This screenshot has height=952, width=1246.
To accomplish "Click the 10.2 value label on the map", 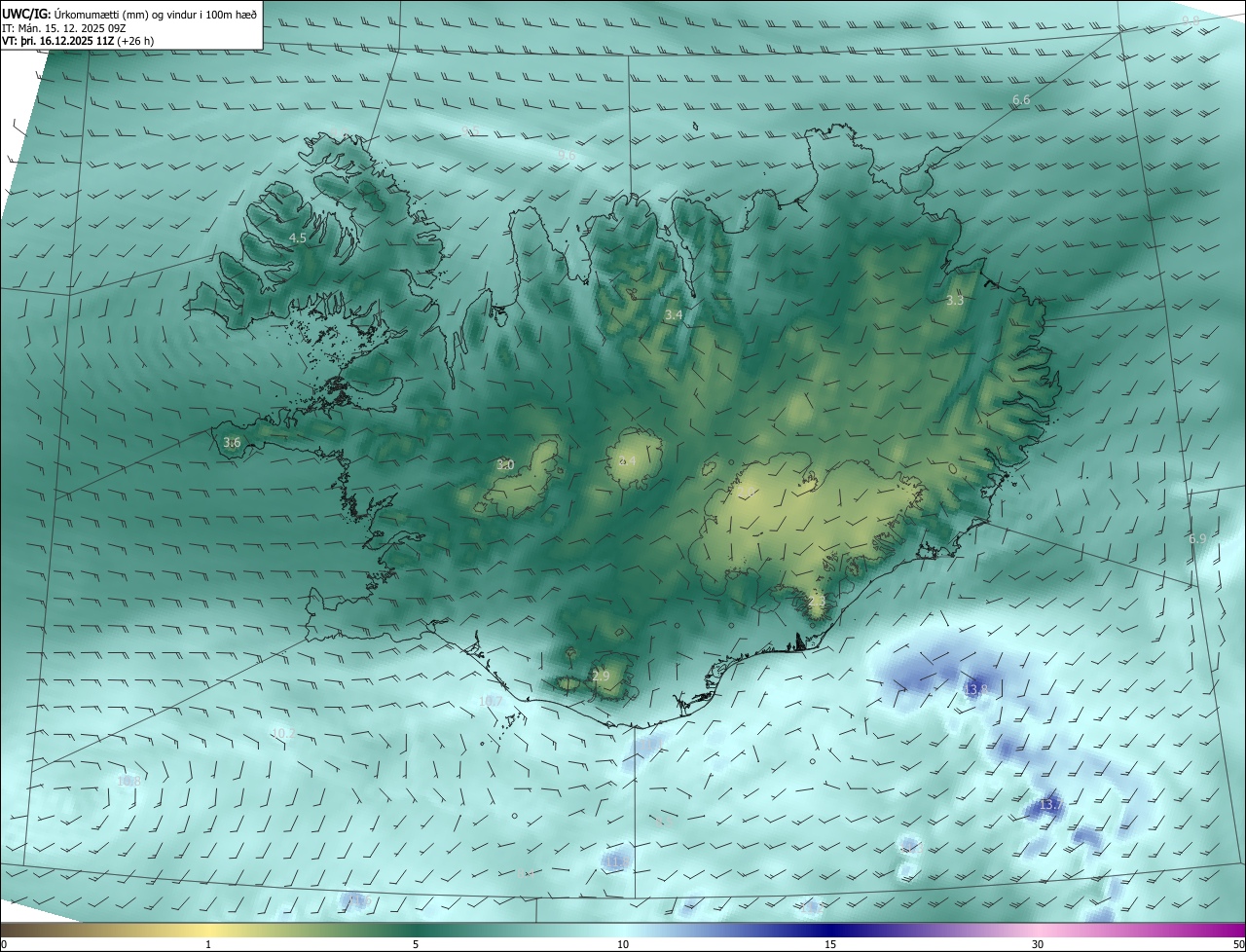I will 282,733.
